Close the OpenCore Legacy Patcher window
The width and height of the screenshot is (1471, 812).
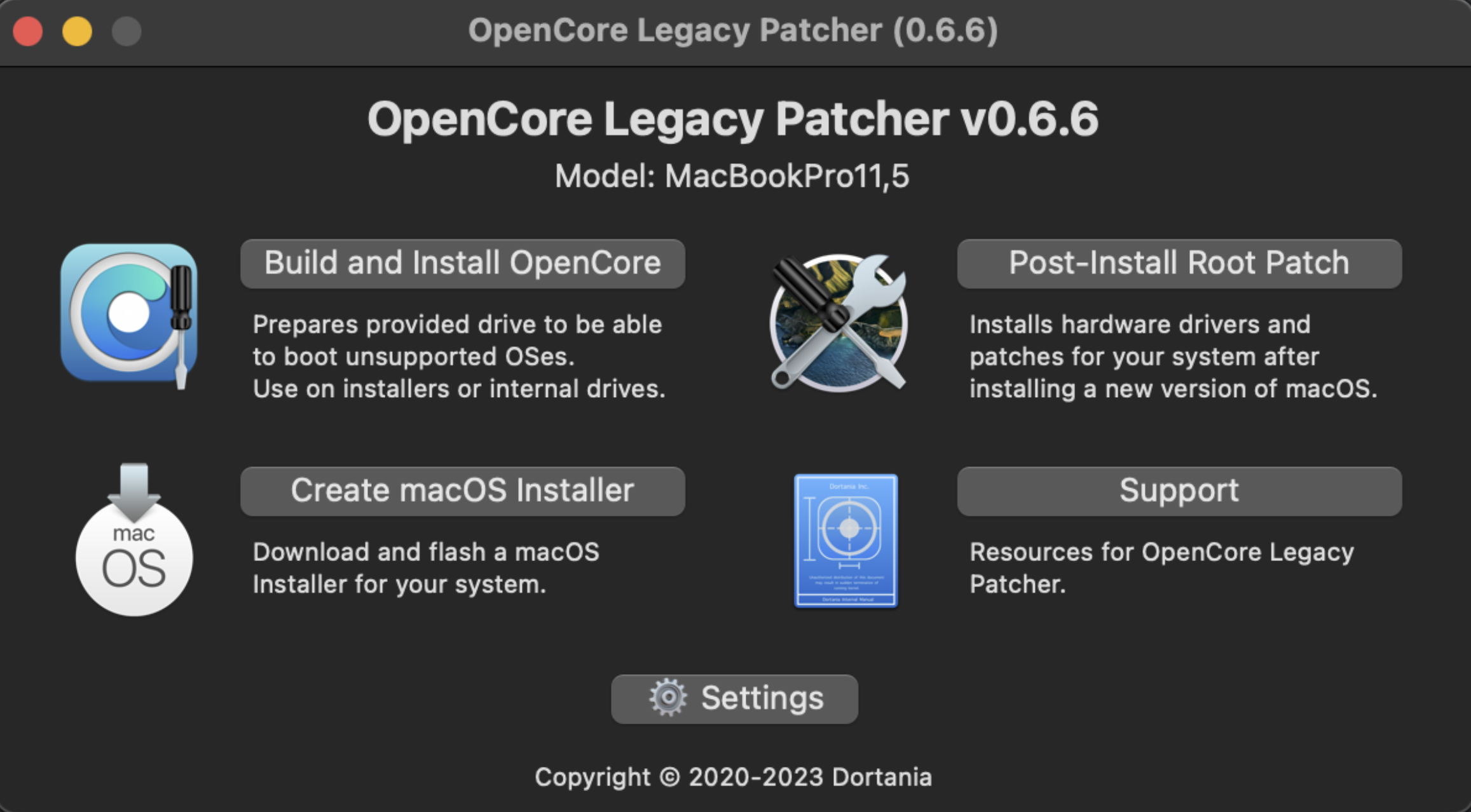28,31
